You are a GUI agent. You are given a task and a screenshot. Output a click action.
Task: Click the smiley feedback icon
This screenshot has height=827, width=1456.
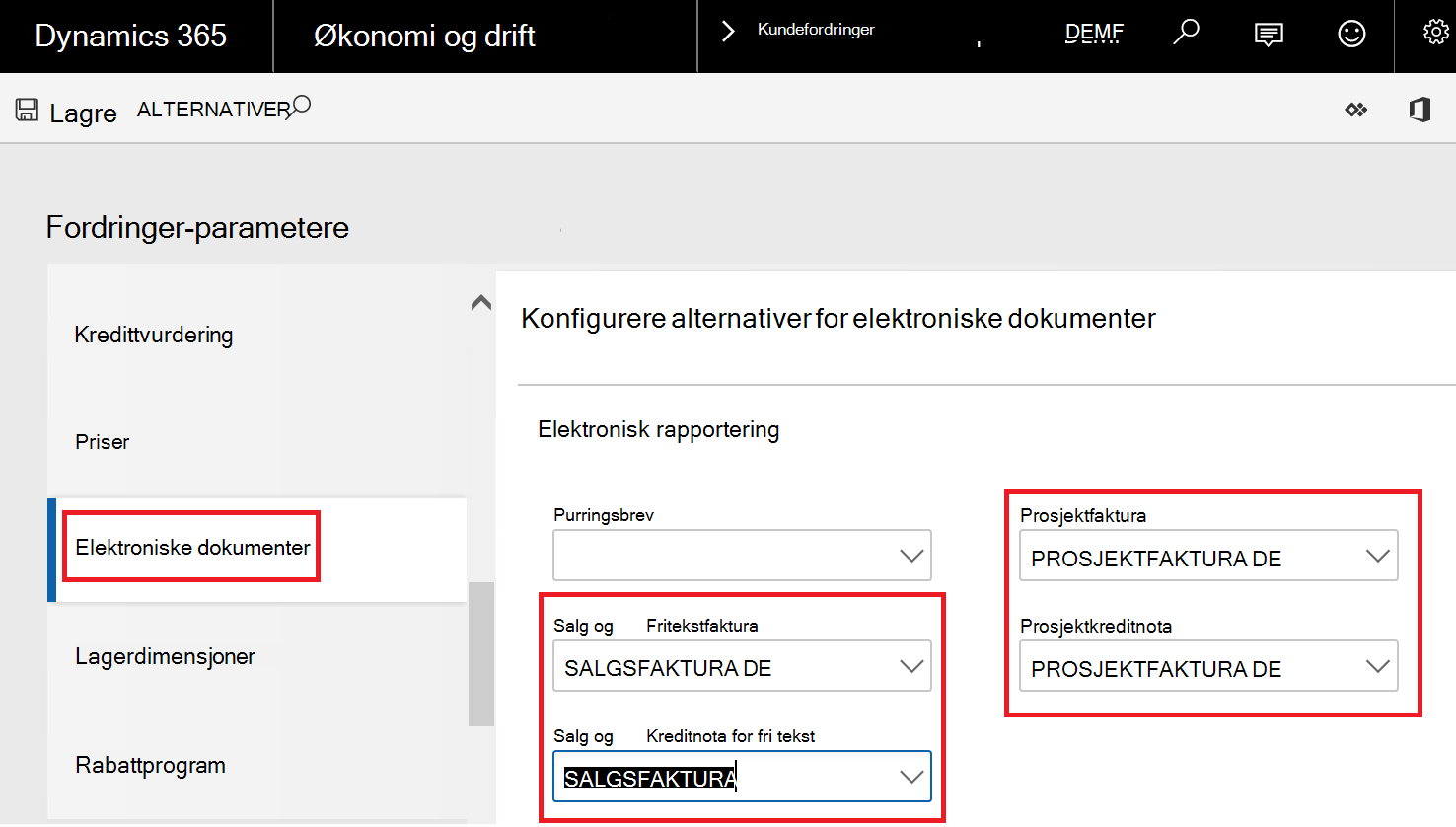pos(1351,34)
